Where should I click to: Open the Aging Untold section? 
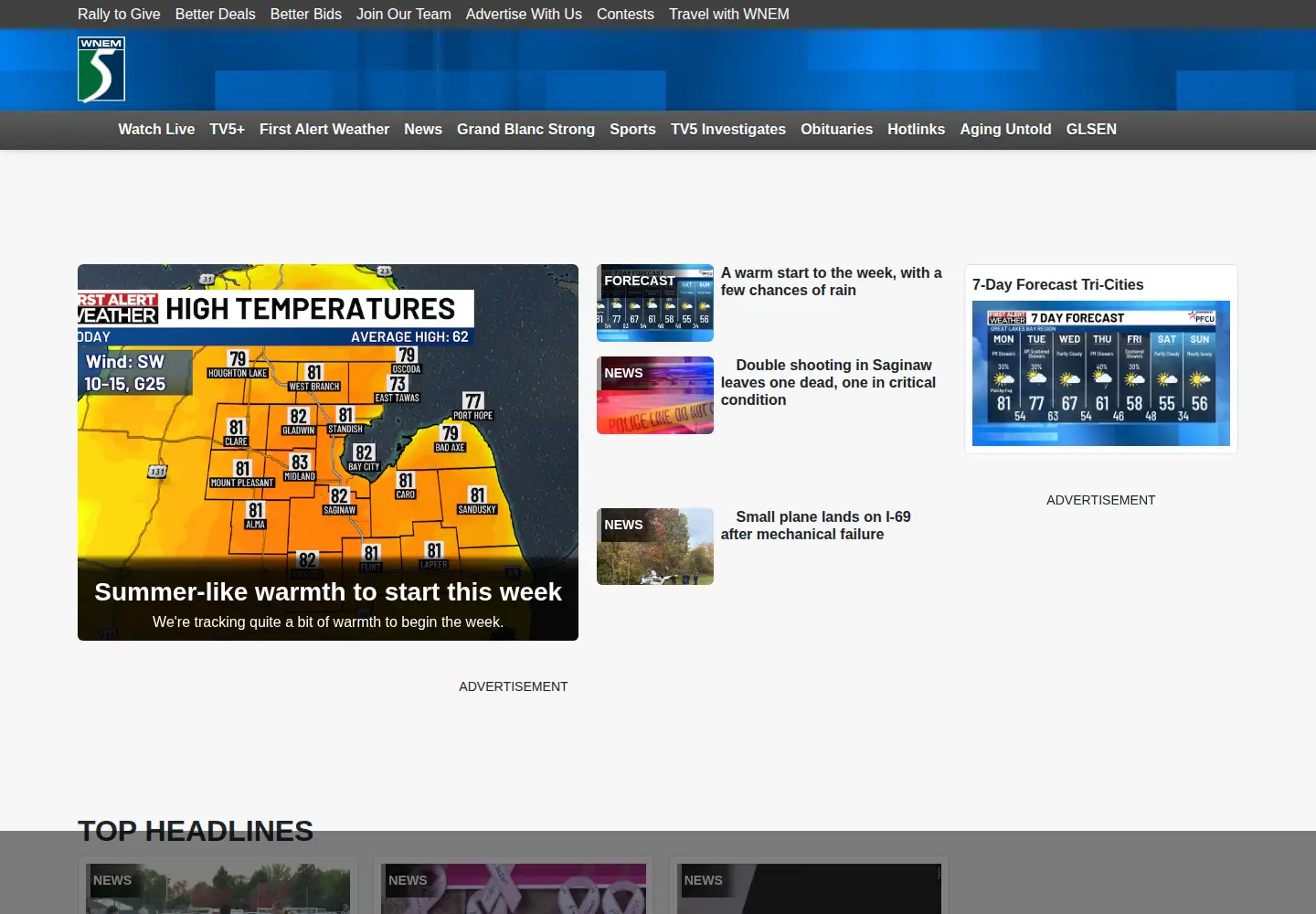pyautogui.click(x=1005, y=130)
